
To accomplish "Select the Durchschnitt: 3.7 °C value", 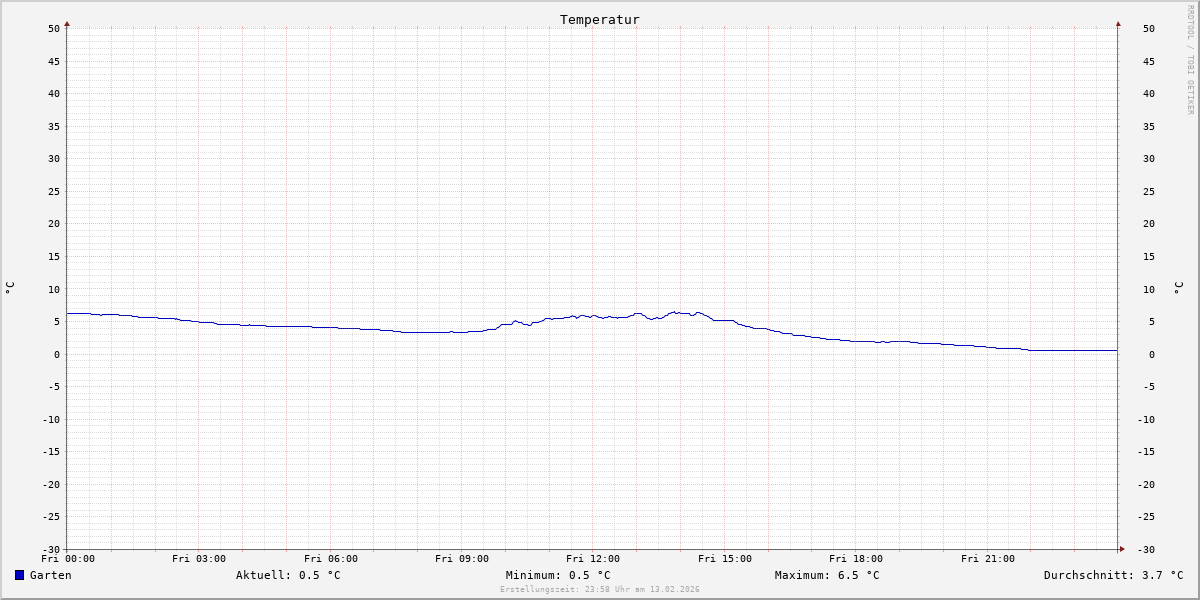I will (x=1113, y=575).
